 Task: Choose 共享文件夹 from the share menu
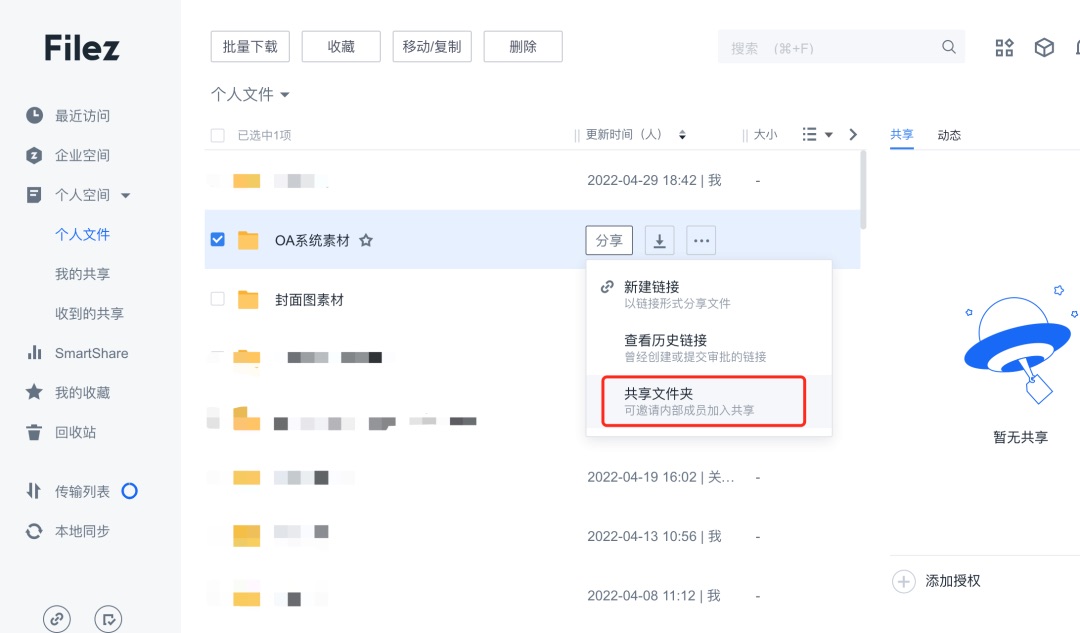[703, 401]
